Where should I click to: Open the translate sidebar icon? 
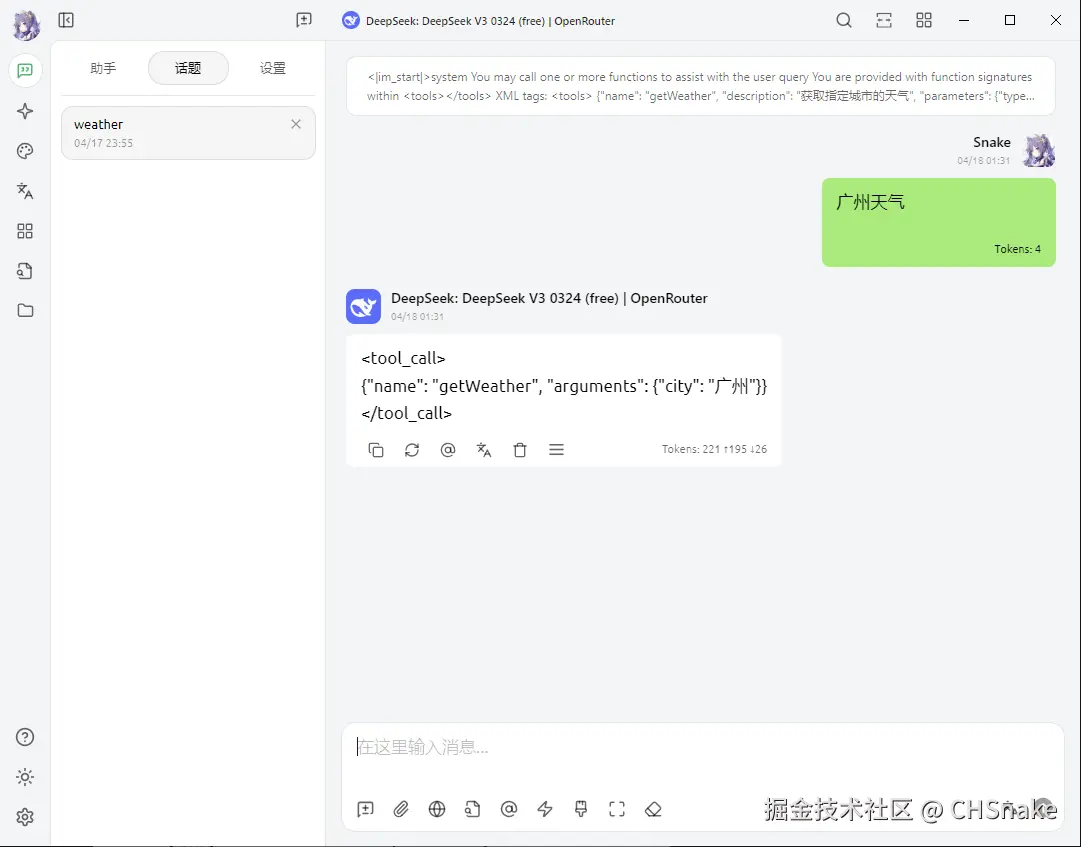click(26, 191)
